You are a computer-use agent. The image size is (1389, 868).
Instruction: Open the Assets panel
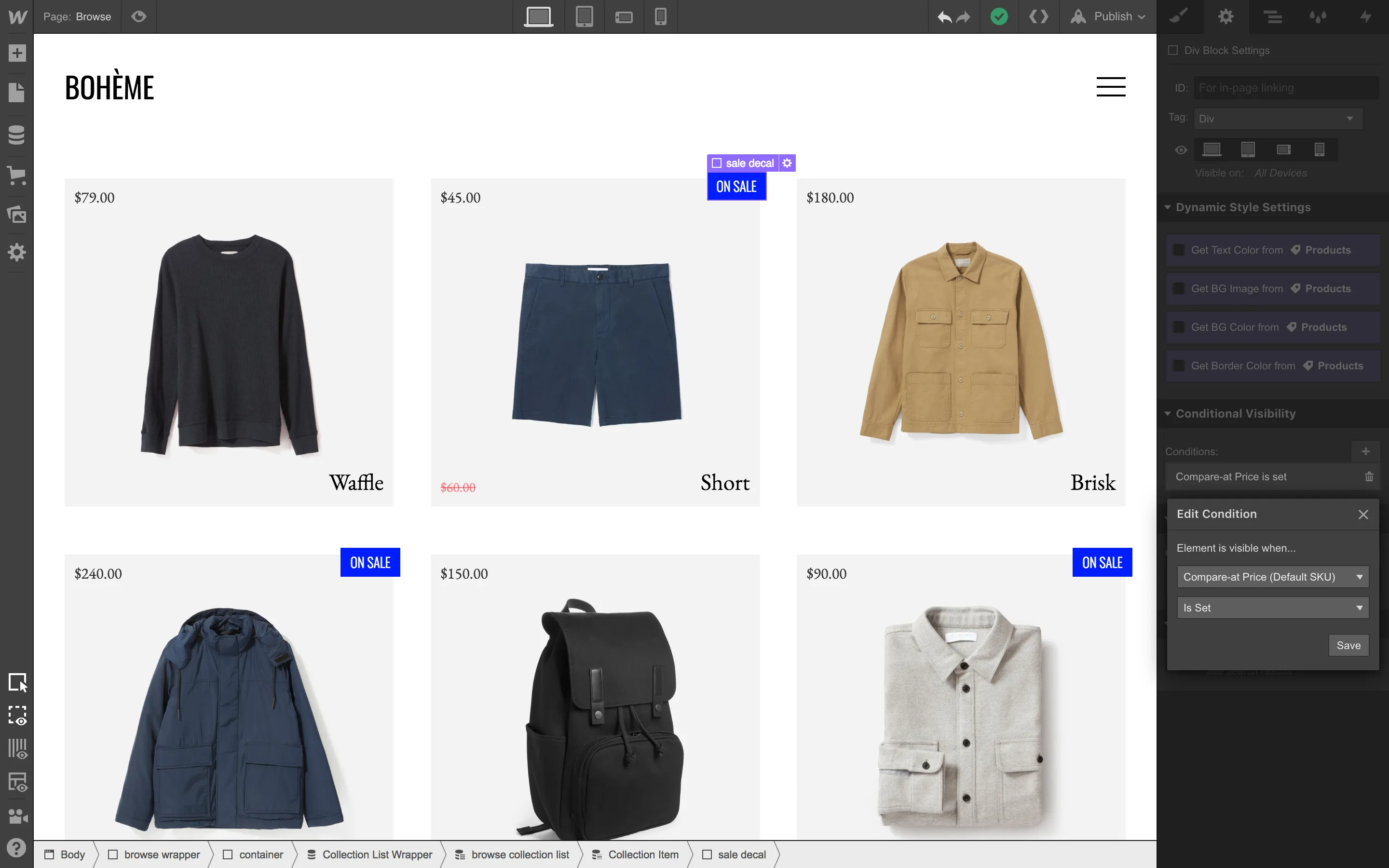pos(17,215)
